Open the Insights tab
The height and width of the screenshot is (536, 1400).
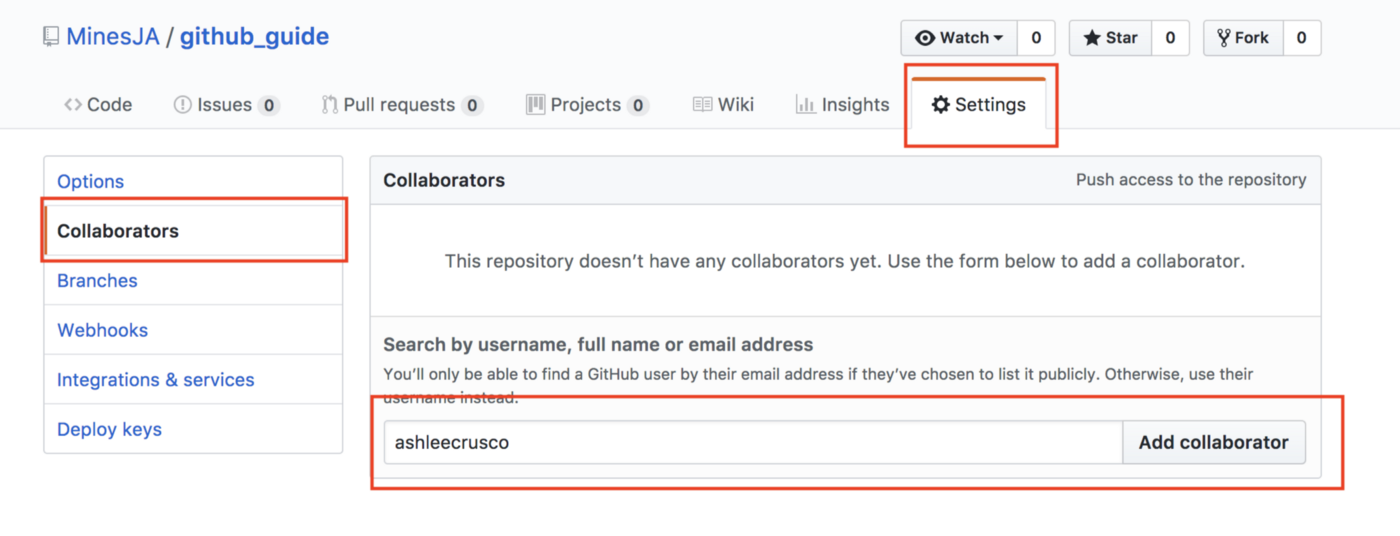(x=842, y=104)
